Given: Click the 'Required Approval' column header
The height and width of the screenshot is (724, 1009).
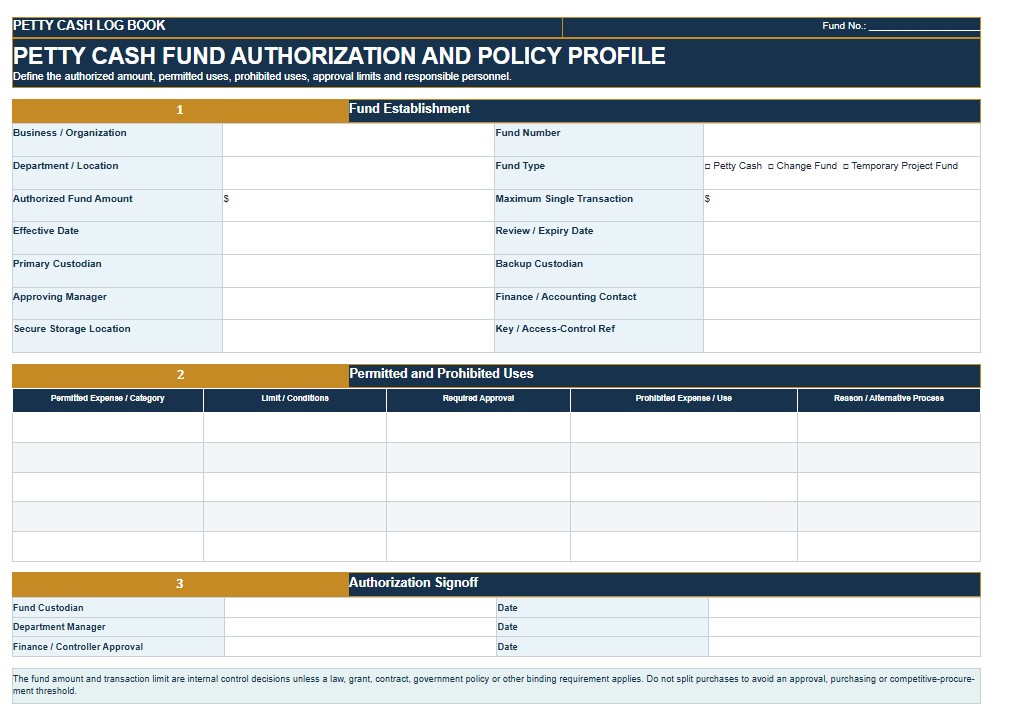Looking at the screenshot, I should coord(478,398).
